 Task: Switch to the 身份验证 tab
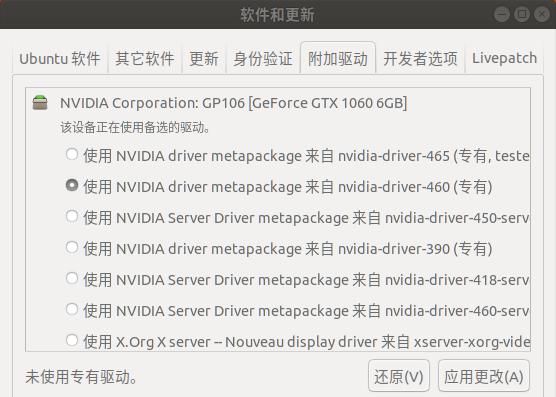(263, 58)
